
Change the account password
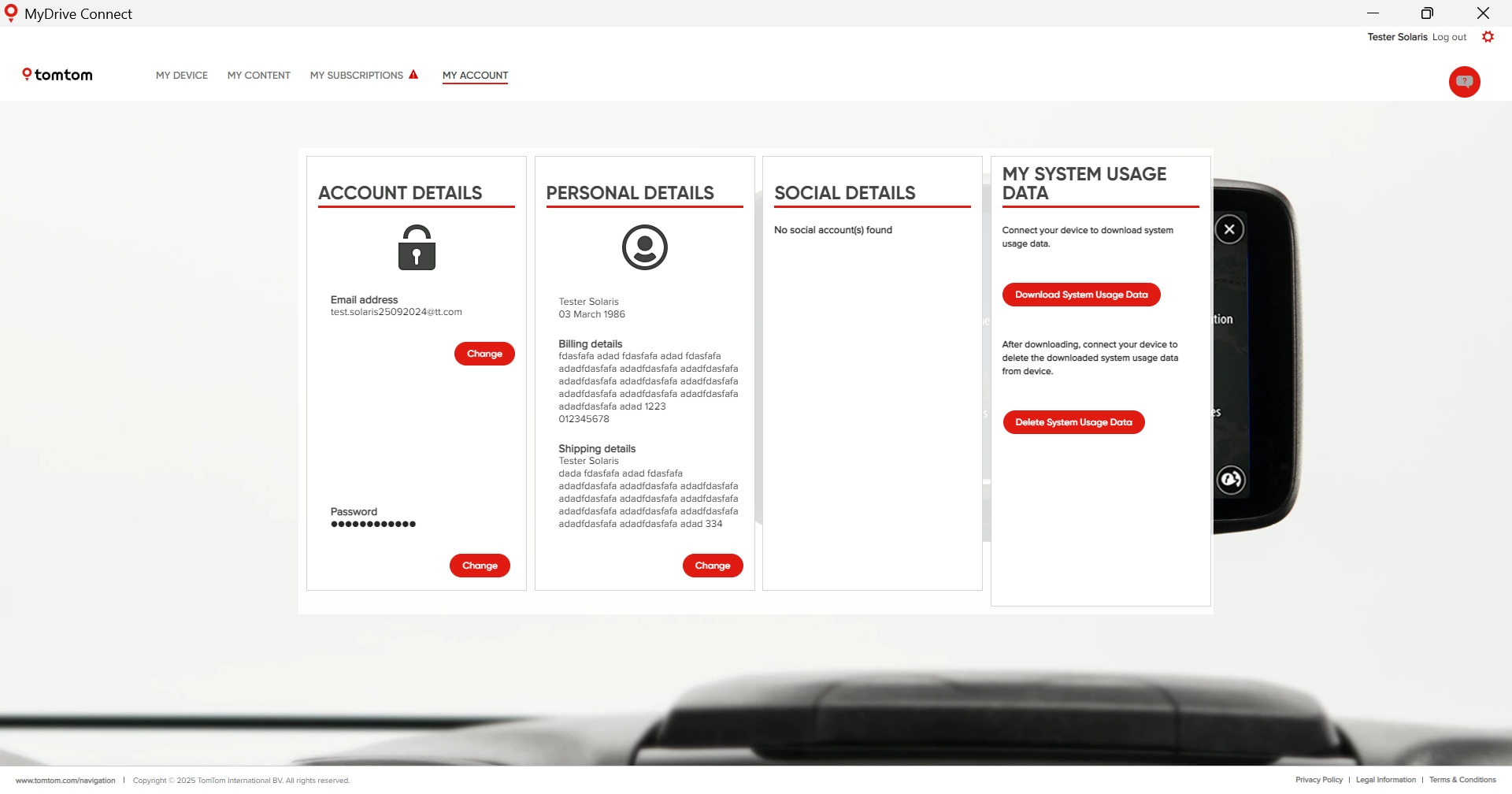[480, 566]
